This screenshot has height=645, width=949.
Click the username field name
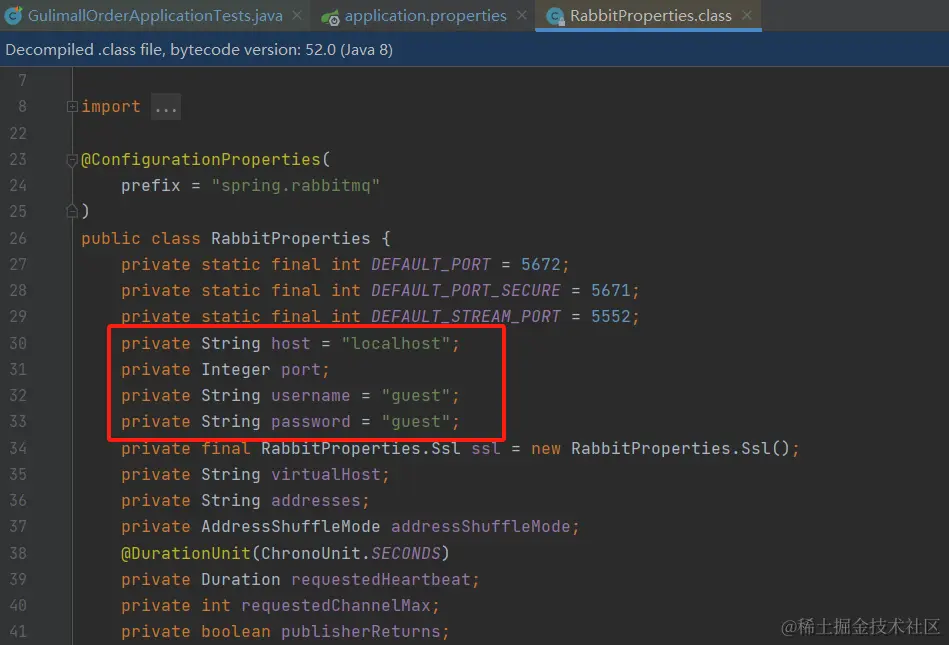(310, 396)
